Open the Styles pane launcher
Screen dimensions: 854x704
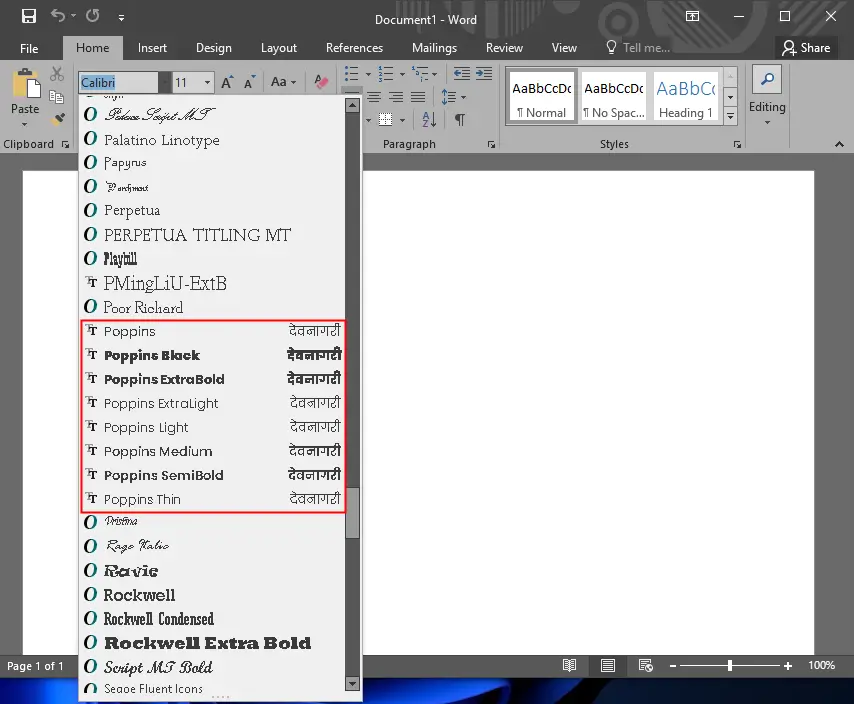point(737,144)
